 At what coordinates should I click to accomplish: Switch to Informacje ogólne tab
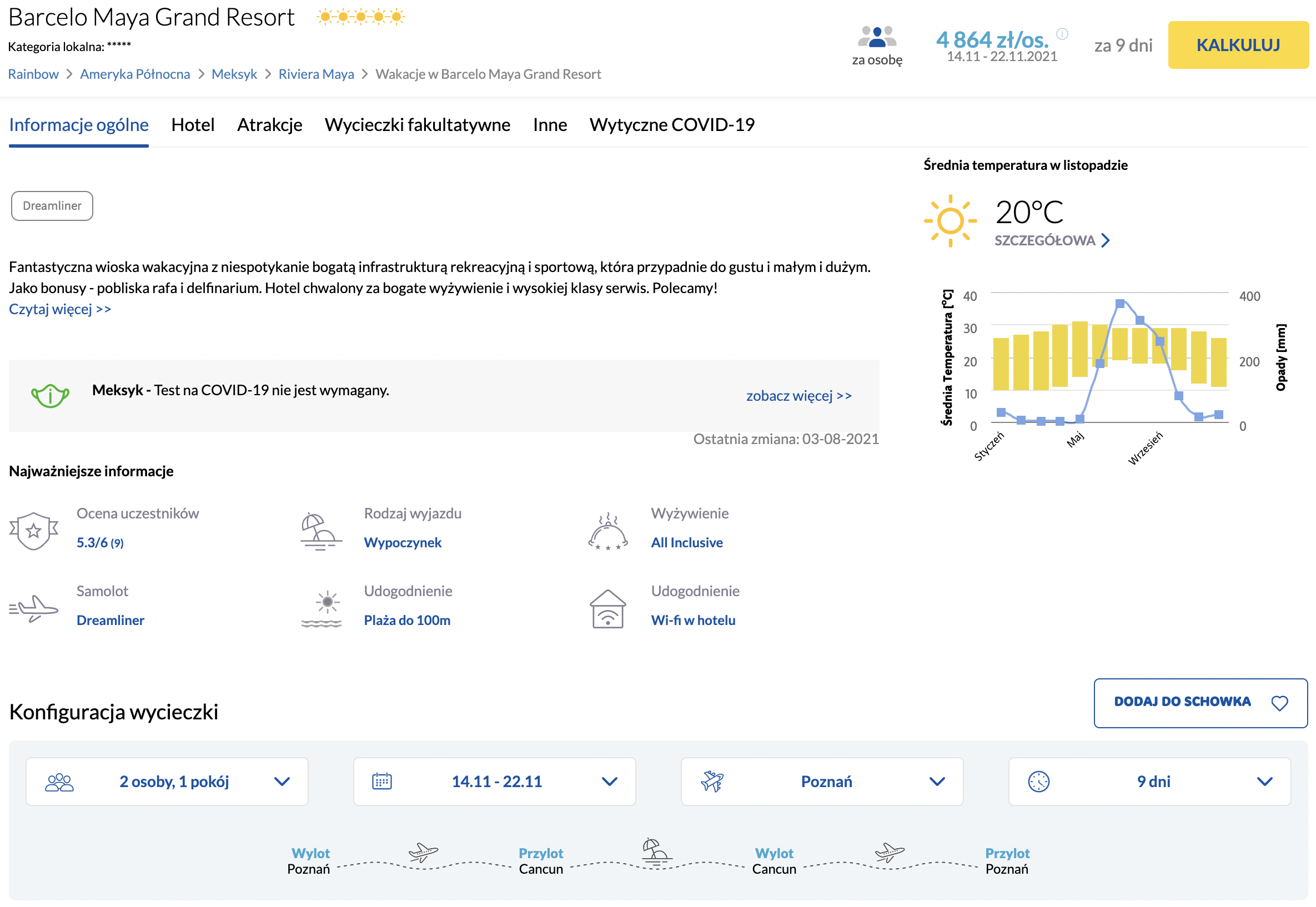78,124
